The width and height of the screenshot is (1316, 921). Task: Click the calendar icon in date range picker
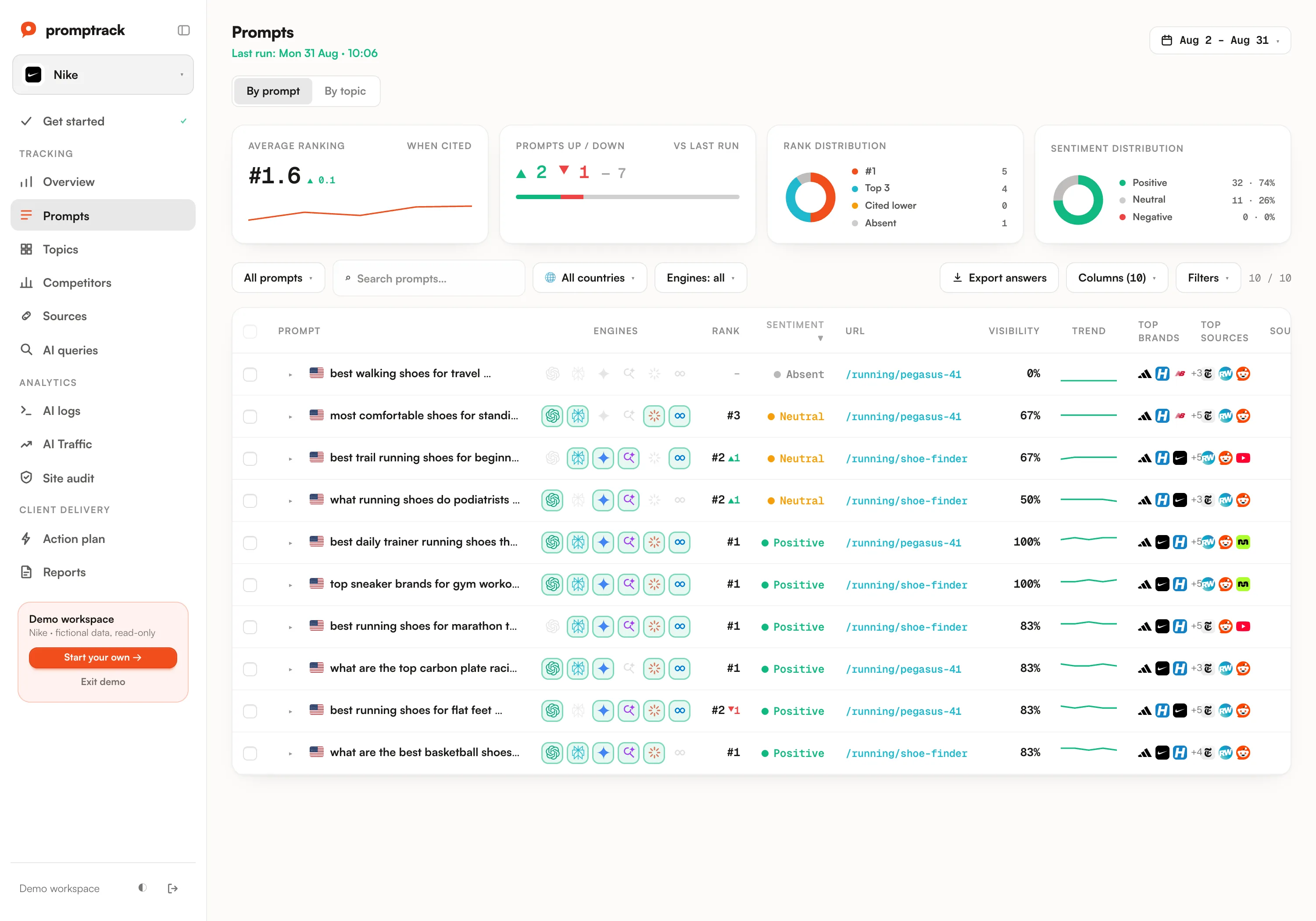[1166, 40]
